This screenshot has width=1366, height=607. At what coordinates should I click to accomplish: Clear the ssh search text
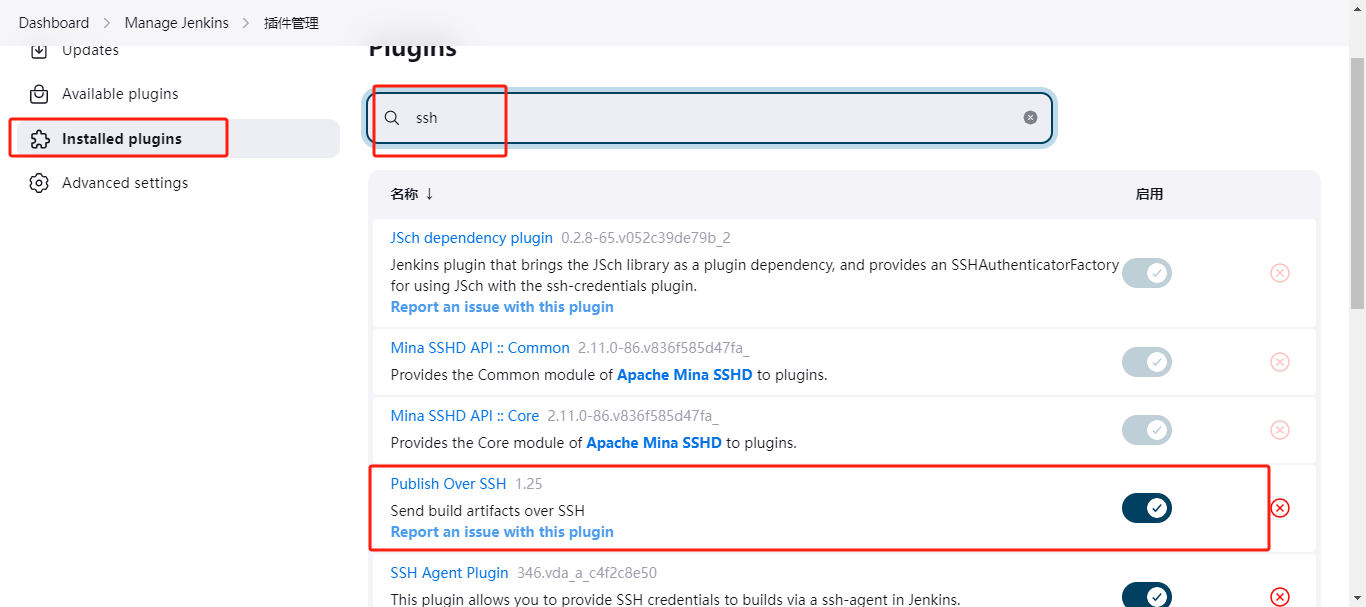tap(1030, 118)
